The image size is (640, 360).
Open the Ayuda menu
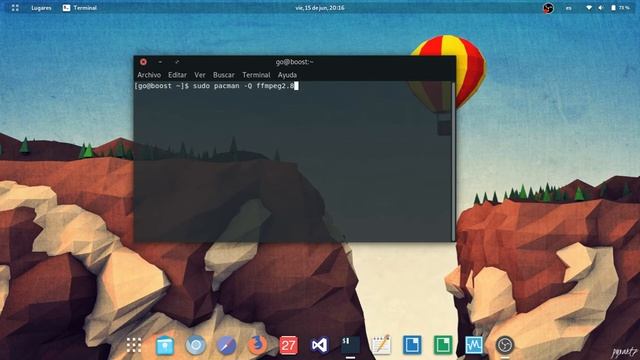(287, 75)
